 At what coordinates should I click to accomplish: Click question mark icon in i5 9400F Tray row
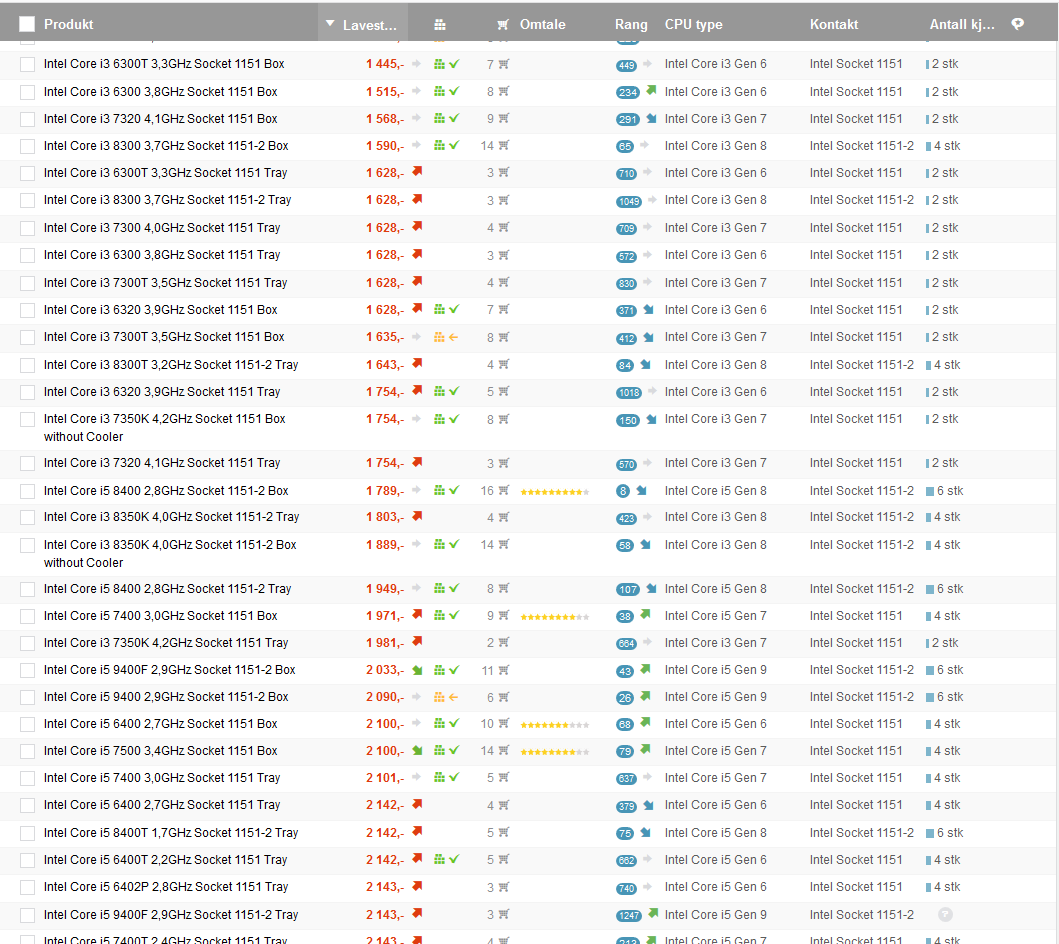(946, 914)
